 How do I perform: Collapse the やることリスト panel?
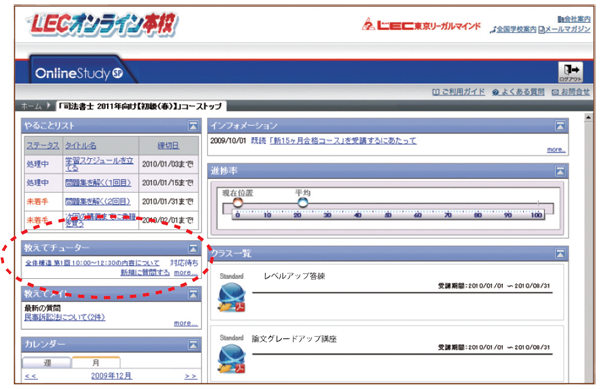(193, 125)
